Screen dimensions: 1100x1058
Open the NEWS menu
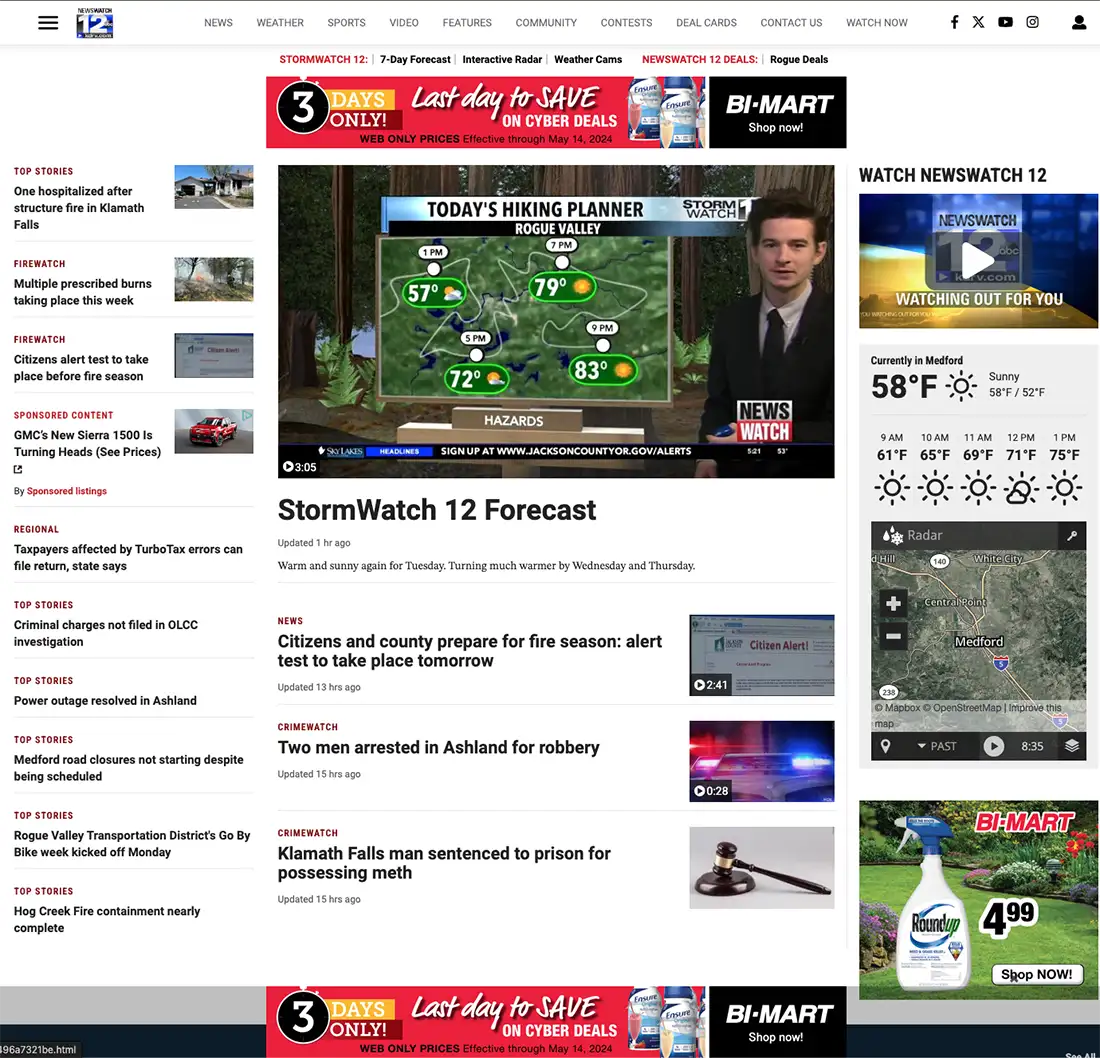tap(218, 22)
